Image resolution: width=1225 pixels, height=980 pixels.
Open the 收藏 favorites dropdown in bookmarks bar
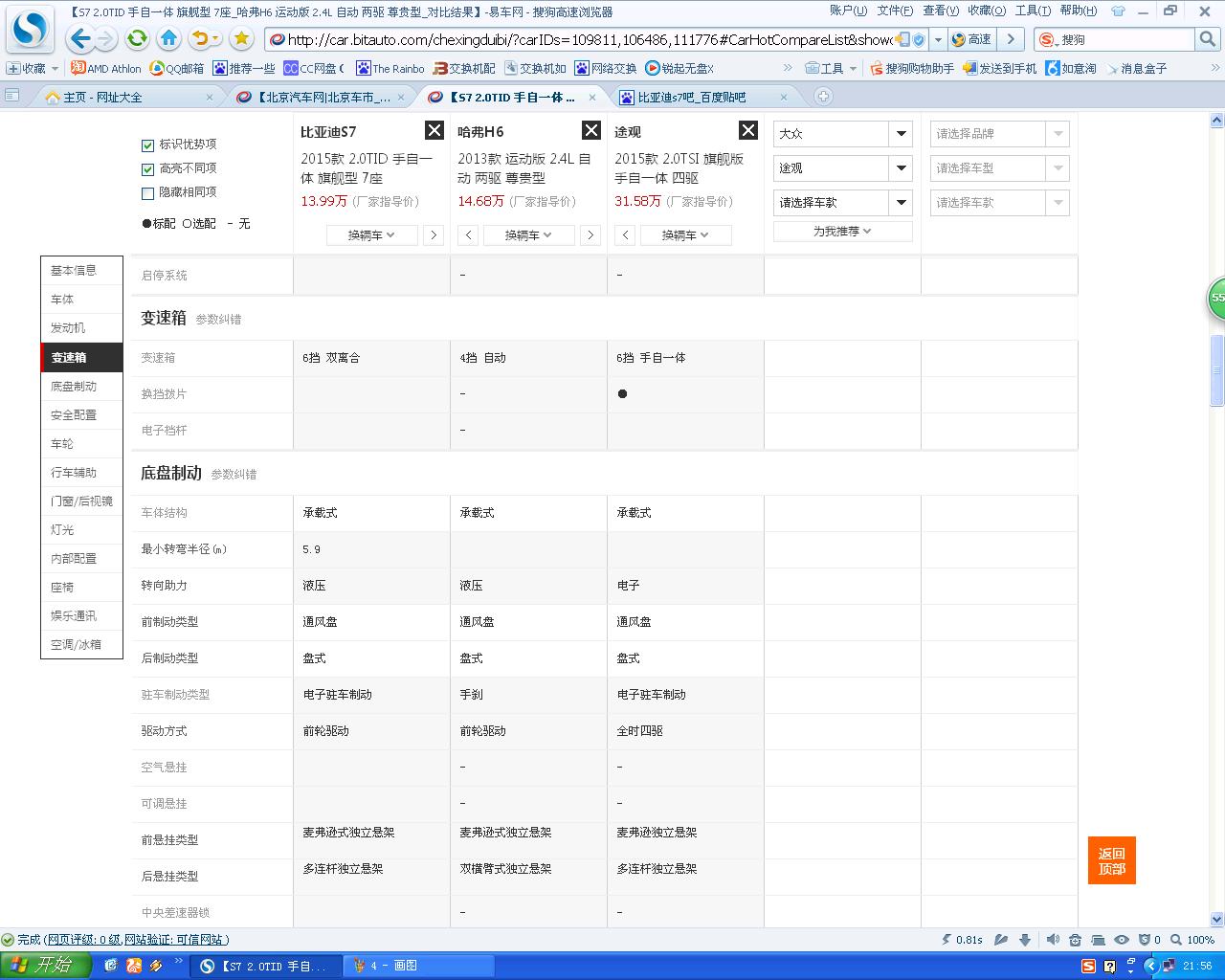click(33, 69)
